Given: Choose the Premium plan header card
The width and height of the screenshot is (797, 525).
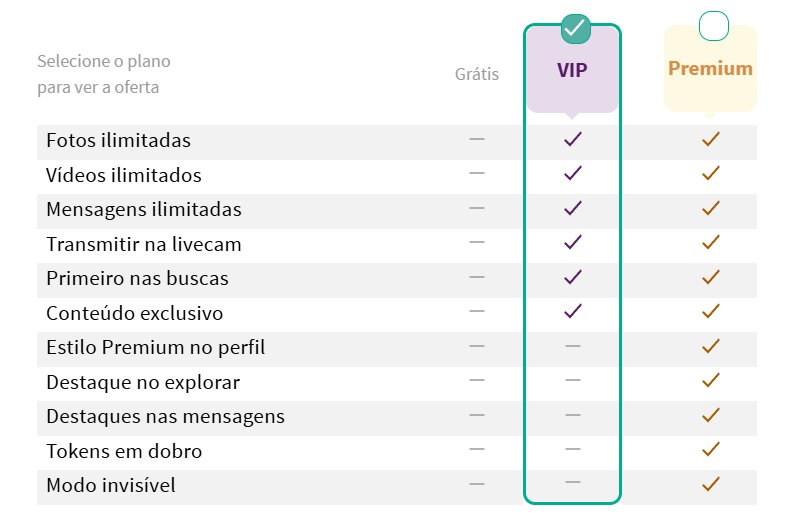Looking at the screenshot, I should click(710, 69).
